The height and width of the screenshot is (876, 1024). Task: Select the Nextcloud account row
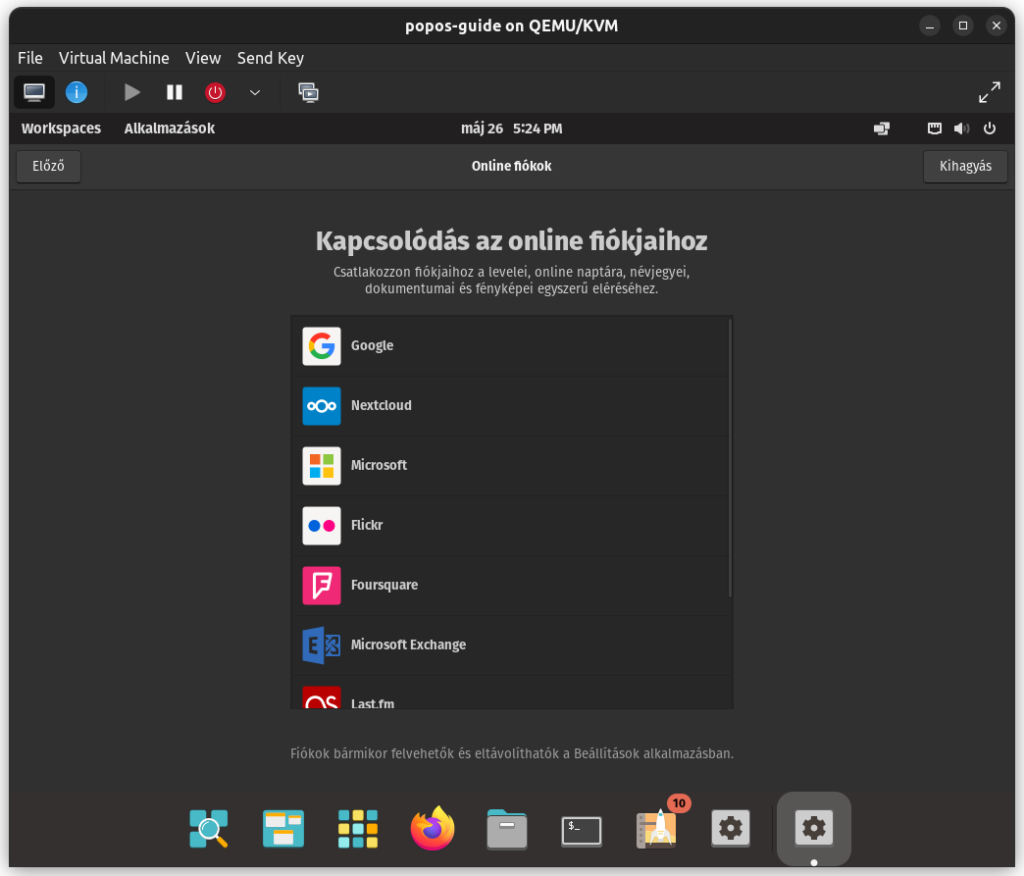(511, 406)
